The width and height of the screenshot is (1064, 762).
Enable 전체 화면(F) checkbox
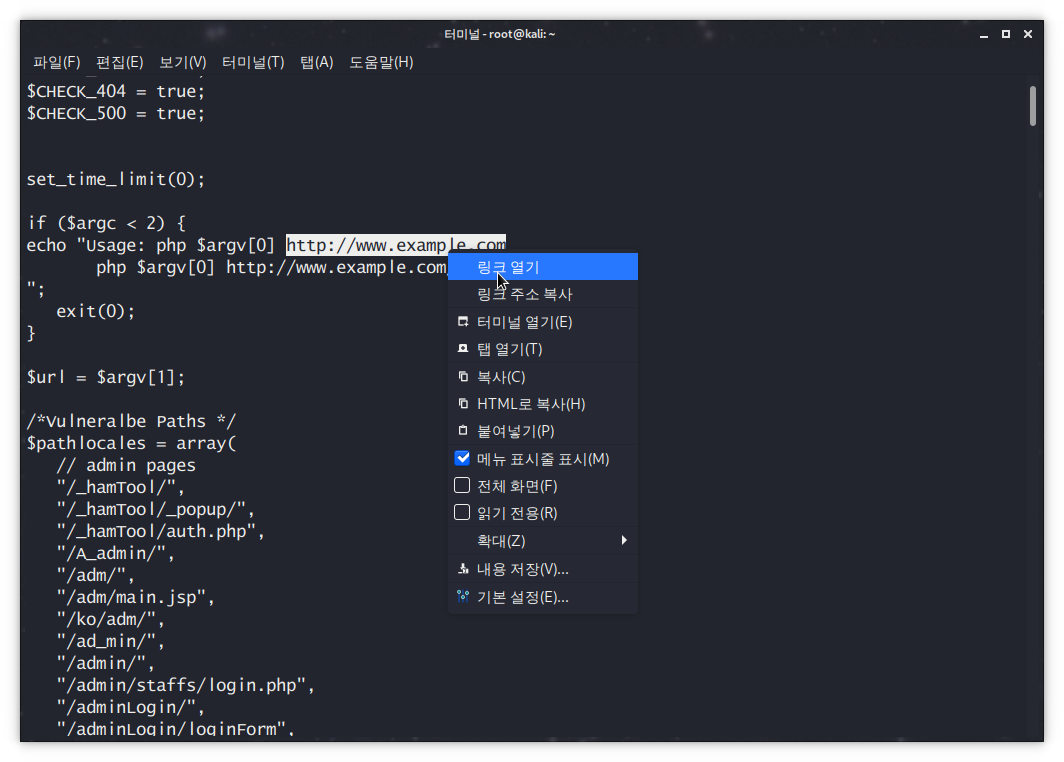coord(462,486)
